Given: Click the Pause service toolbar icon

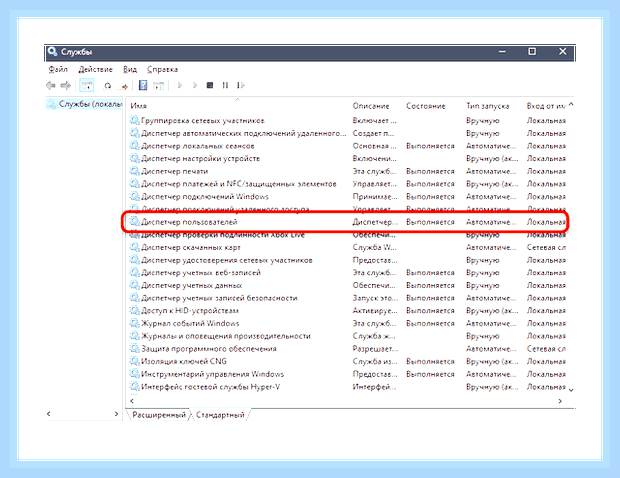Looking at the screenshot, I should click(225, 85).
